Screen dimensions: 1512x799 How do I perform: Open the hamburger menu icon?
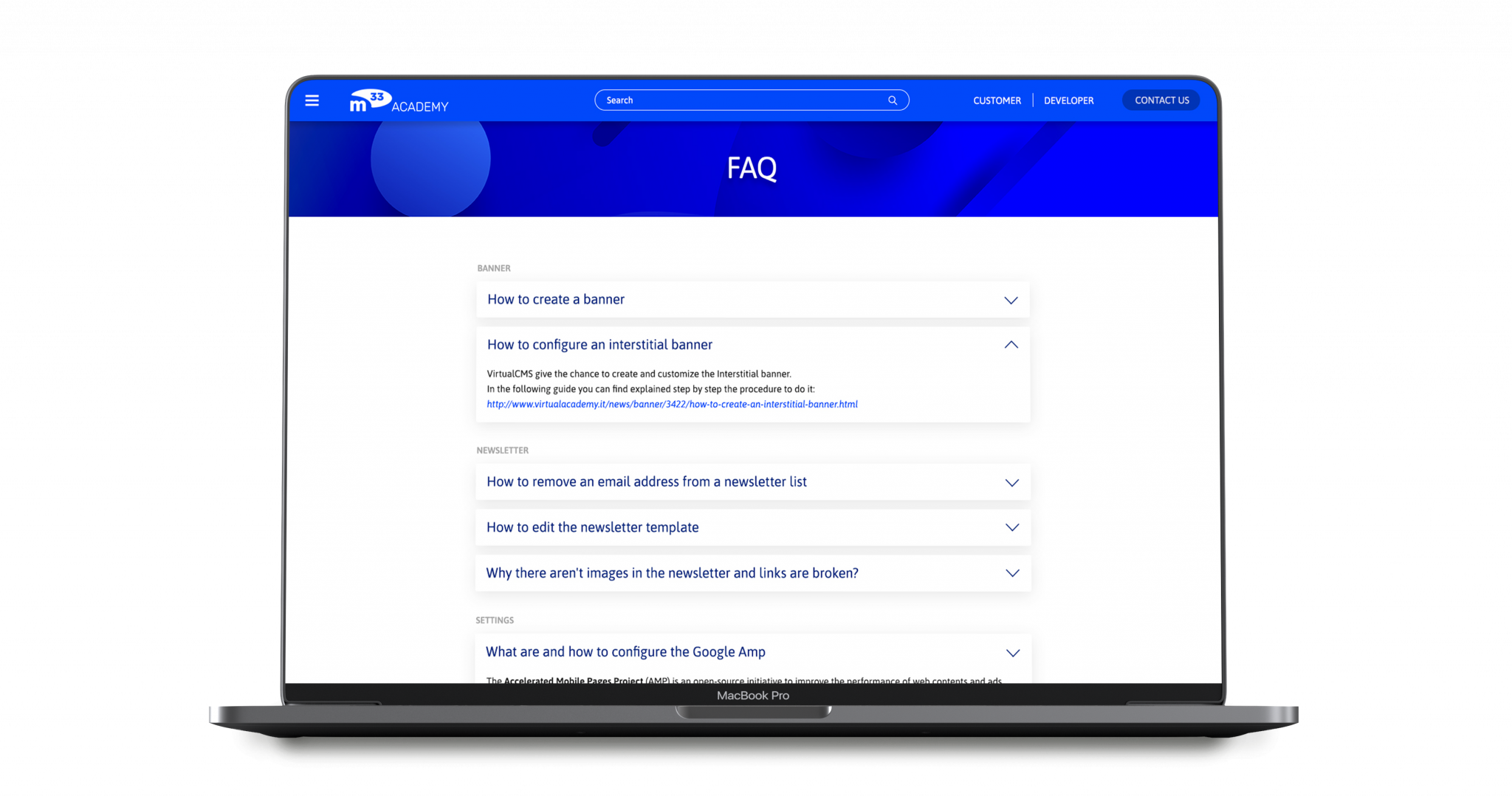pyautogui.click(x=312, y=100)
